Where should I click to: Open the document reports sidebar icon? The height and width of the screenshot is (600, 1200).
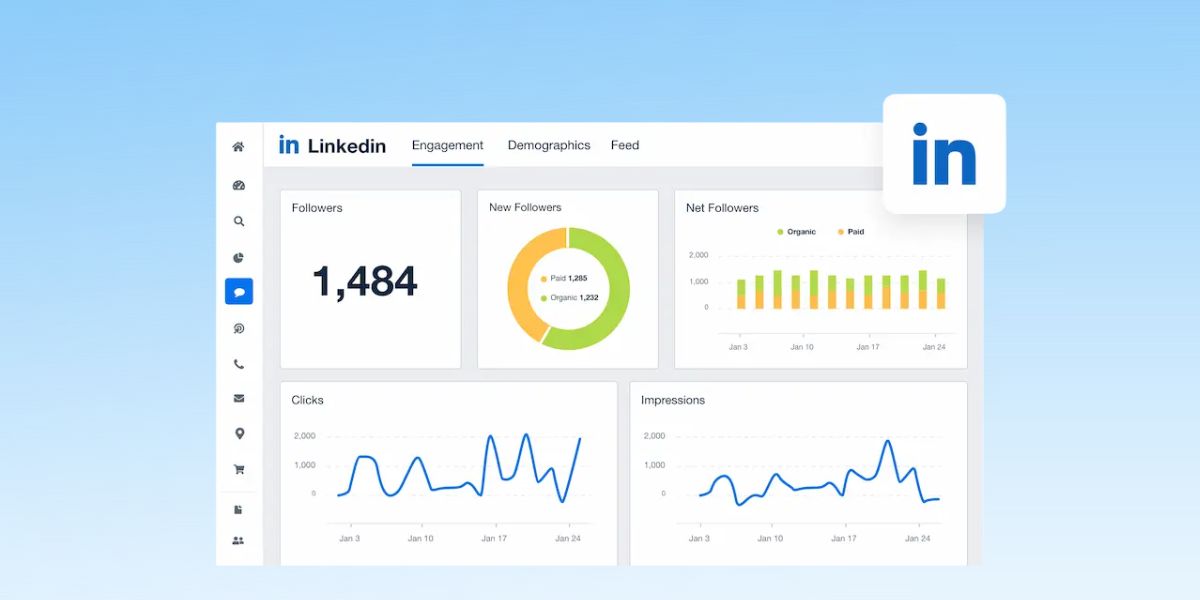pos(238,510)
